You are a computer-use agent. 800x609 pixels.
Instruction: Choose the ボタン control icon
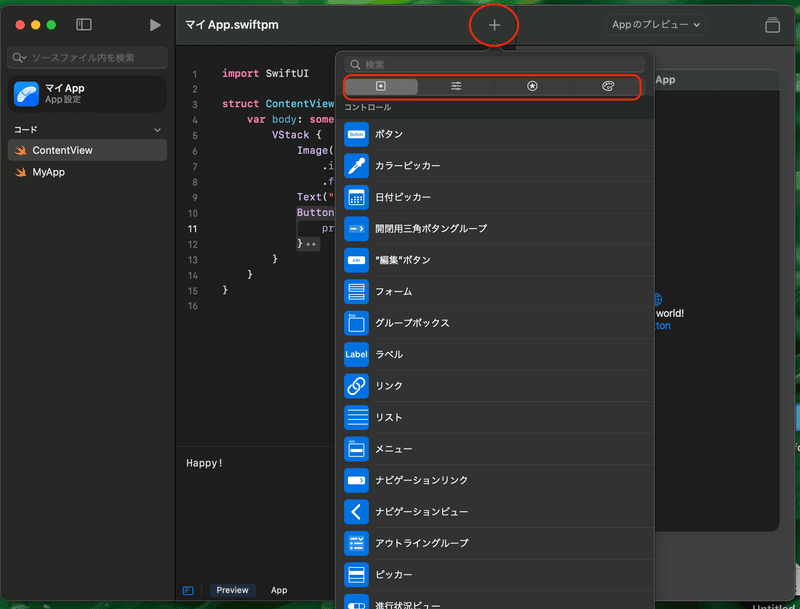tap(356, 134)
